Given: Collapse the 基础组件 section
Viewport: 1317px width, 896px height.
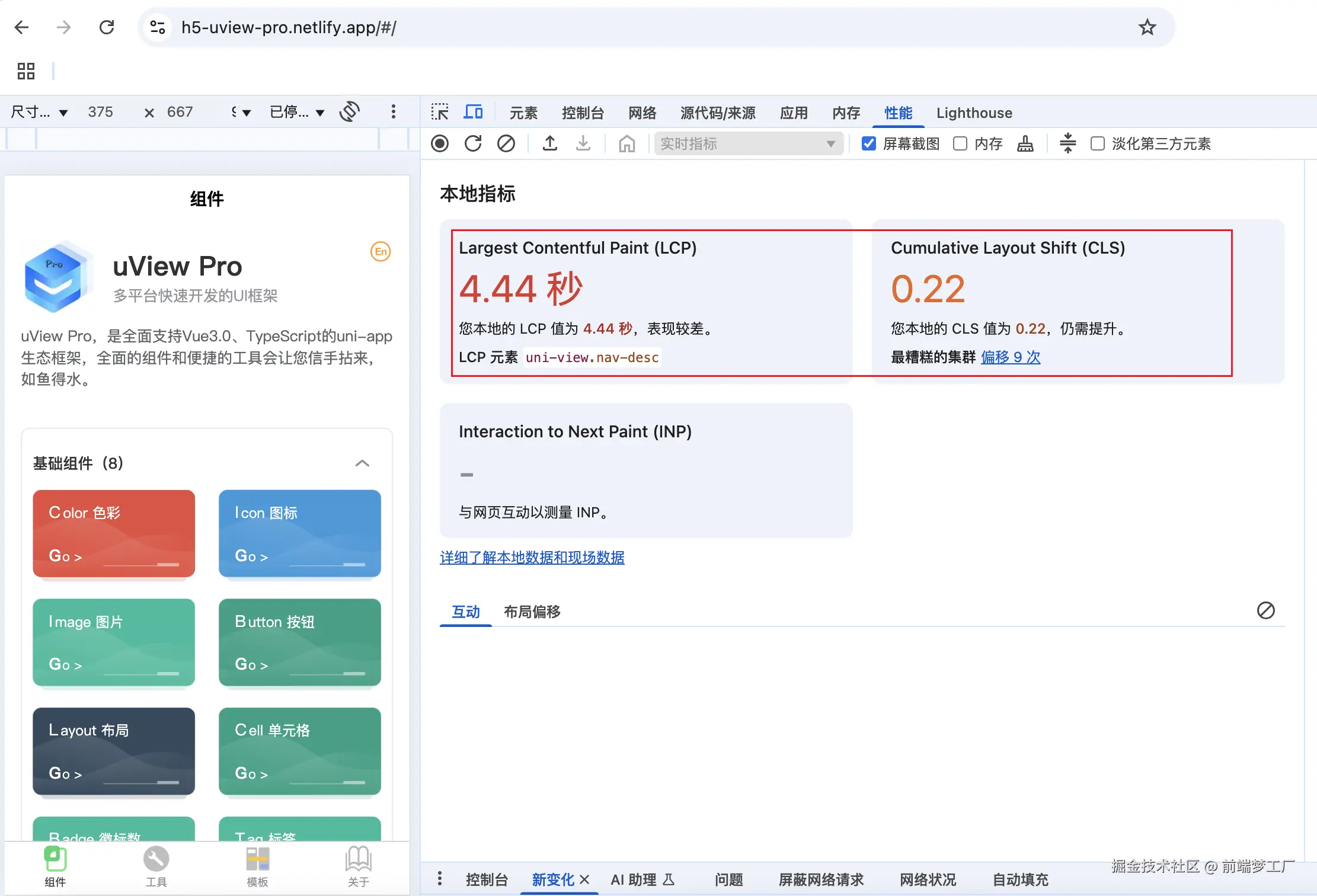Looking at the screenshot, I should click(362, 463).
